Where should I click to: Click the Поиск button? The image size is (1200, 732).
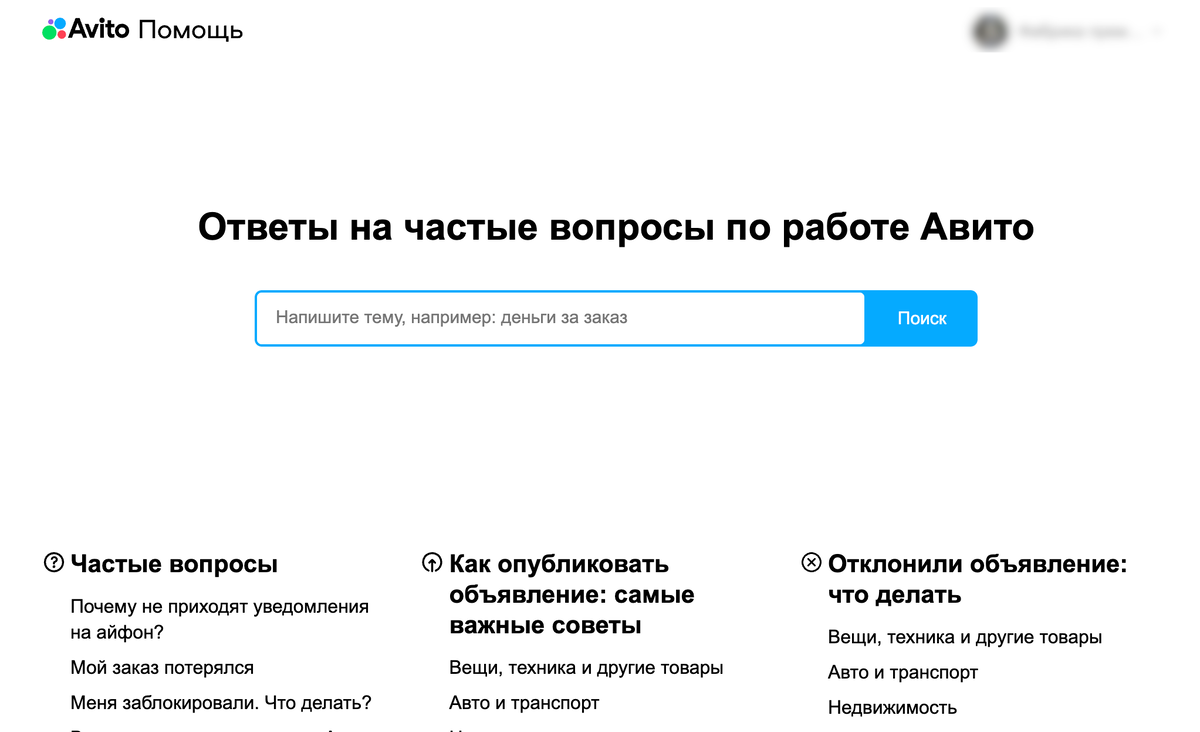point(921,318)
